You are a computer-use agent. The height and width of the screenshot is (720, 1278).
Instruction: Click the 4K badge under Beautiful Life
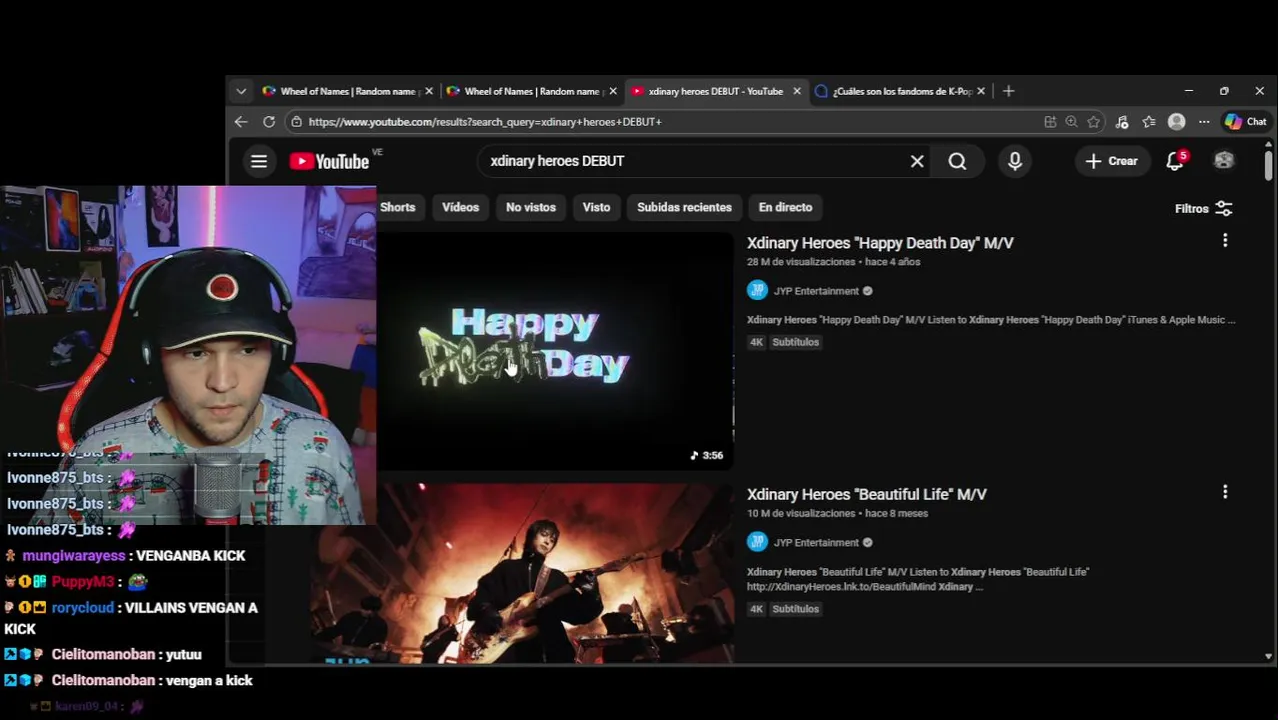[x=757, y=609]
